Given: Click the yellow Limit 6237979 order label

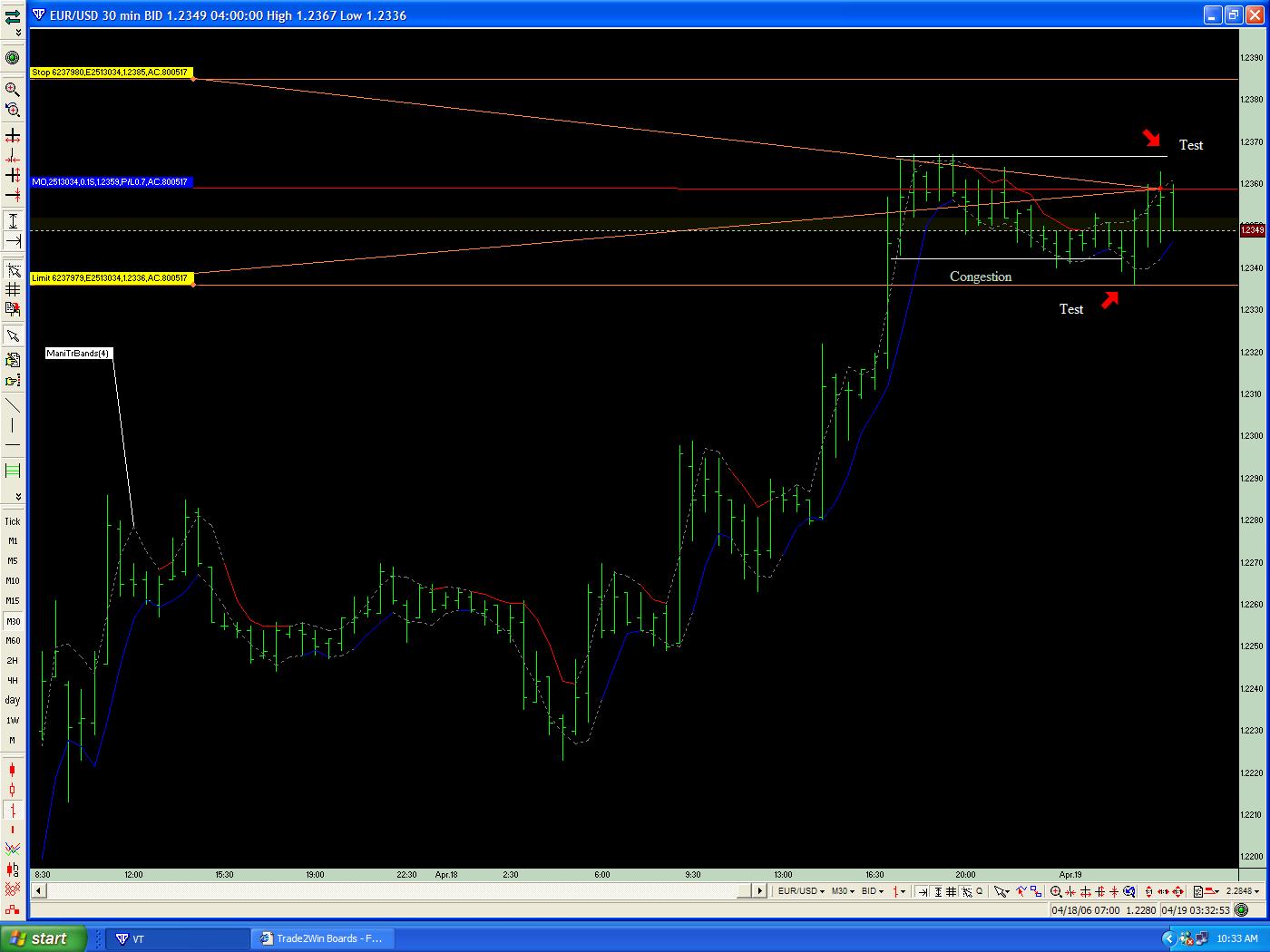Looking at the screenshot, I should point(110,277).
